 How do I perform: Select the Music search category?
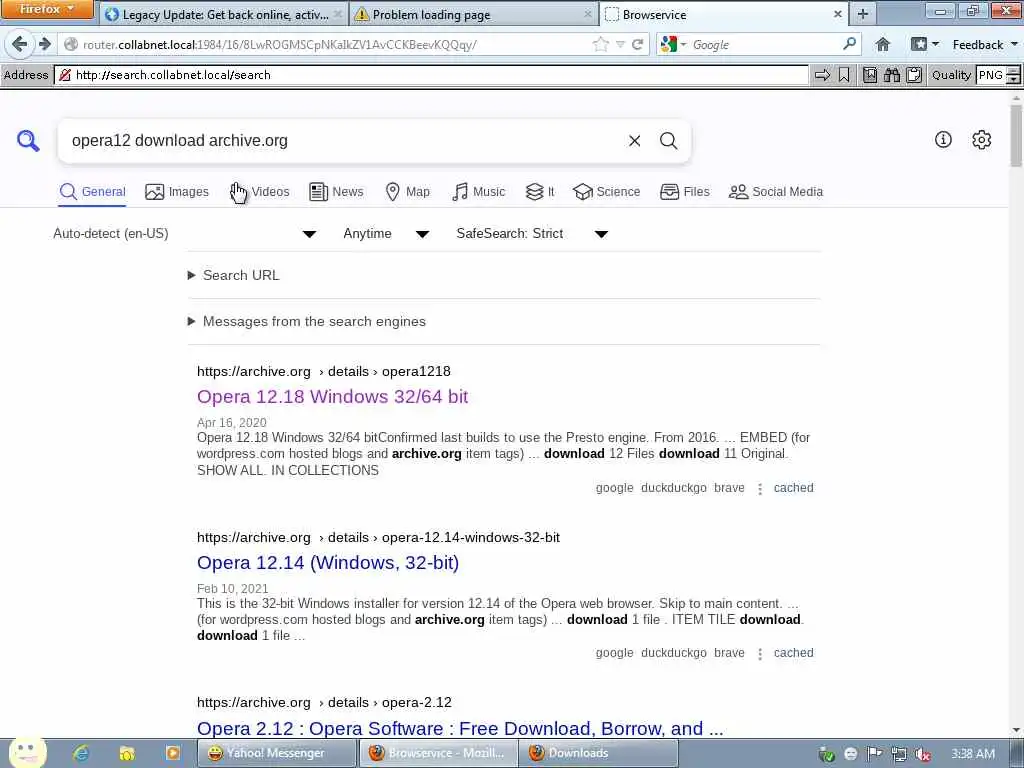(x=478, y=191)
